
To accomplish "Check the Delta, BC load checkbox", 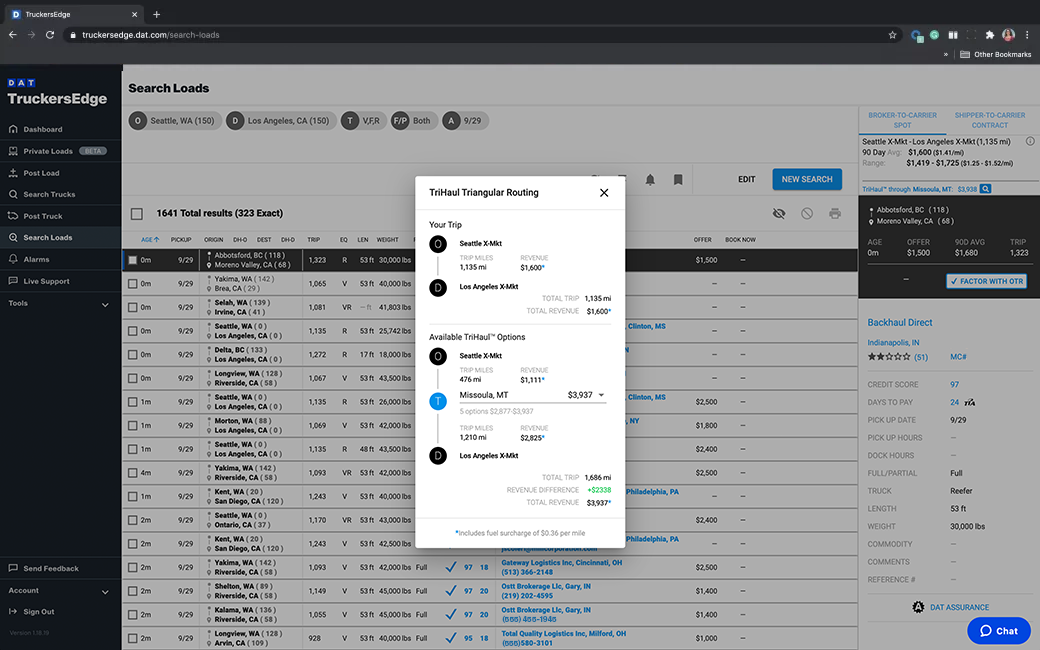I will click(x=133, y=355).
